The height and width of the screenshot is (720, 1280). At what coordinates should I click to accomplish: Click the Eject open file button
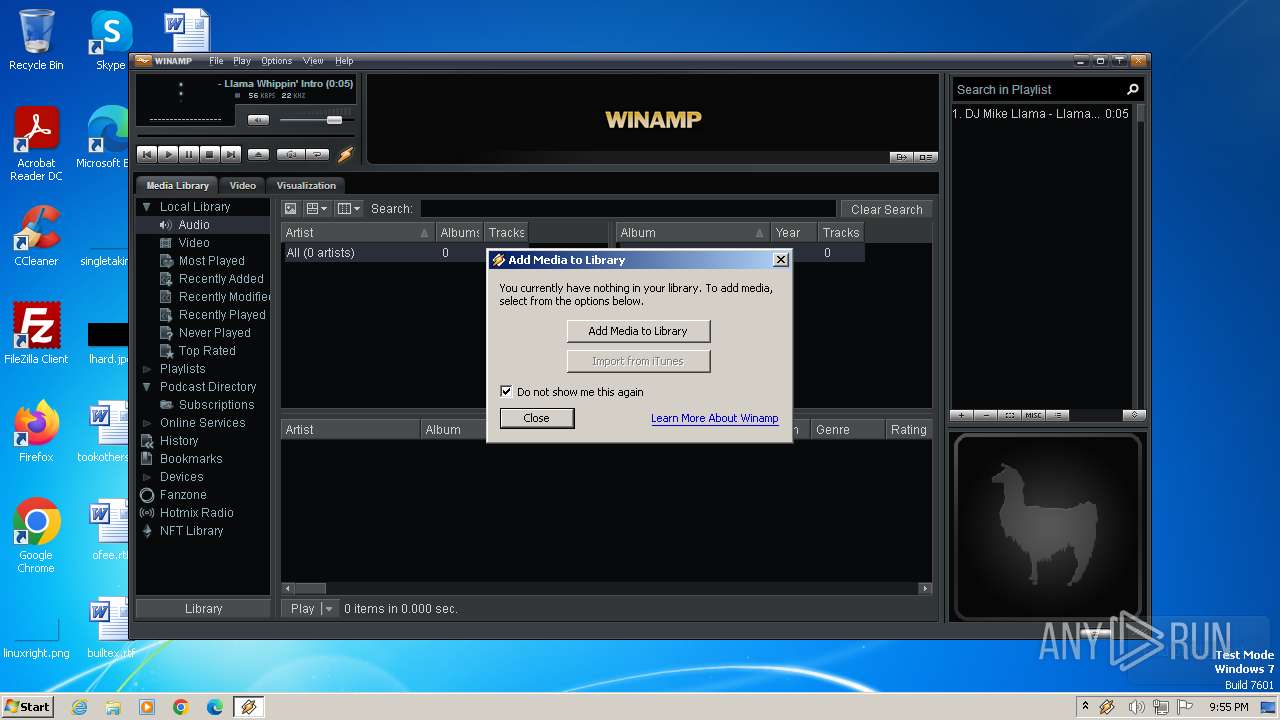(x=258, y=154)
